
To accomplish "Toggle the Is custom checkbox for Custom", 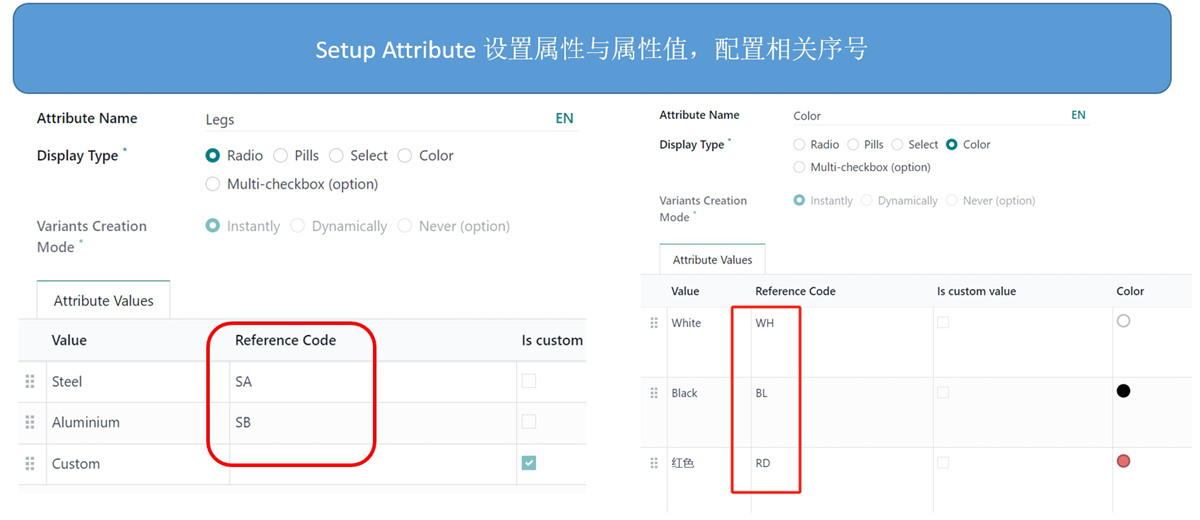I will click(x=529, y=463).
